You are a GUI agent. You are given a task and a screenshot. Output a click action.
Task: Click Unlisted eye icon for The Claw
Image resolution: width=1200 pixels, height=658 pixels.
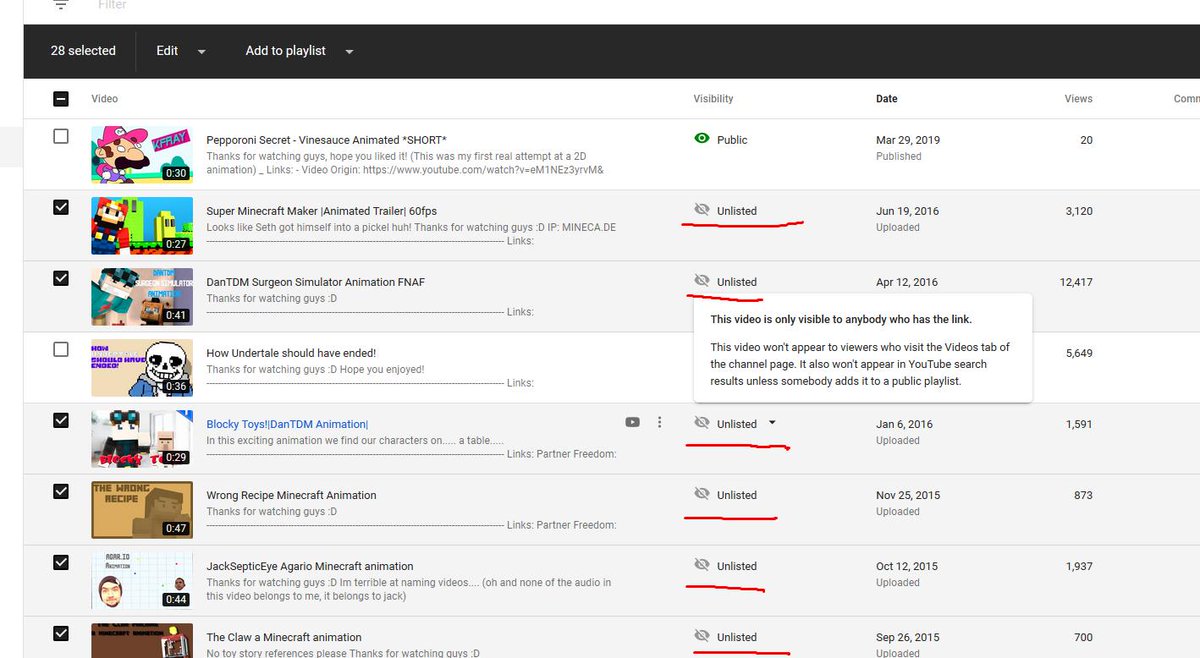coord(702,637)
